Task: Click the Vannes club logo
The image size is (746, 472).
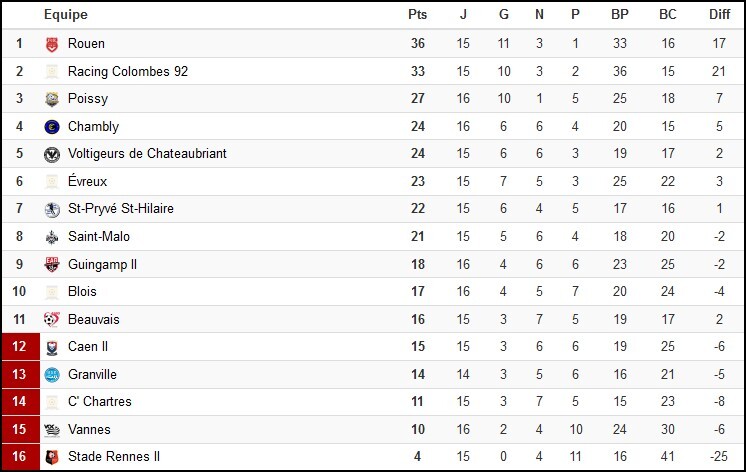Action: pos(52,430)
